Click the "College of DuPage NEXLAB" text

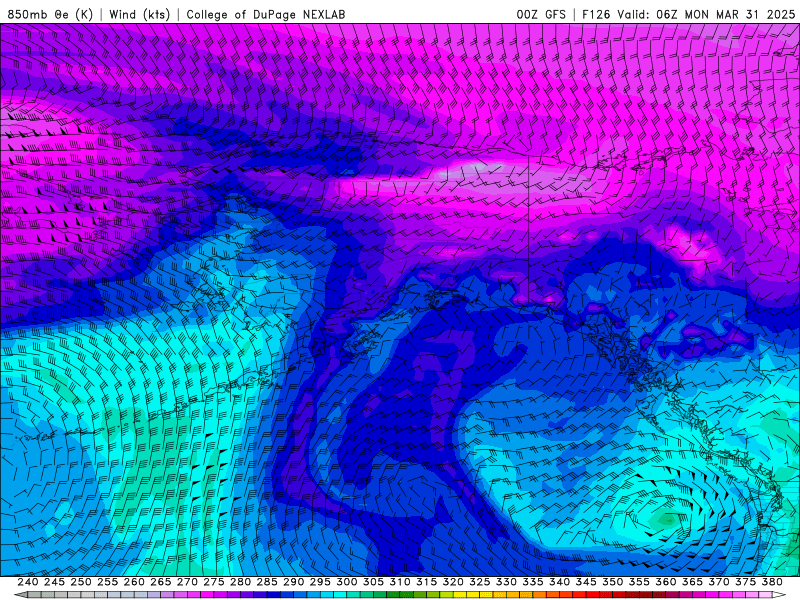[x=266, y=14]
